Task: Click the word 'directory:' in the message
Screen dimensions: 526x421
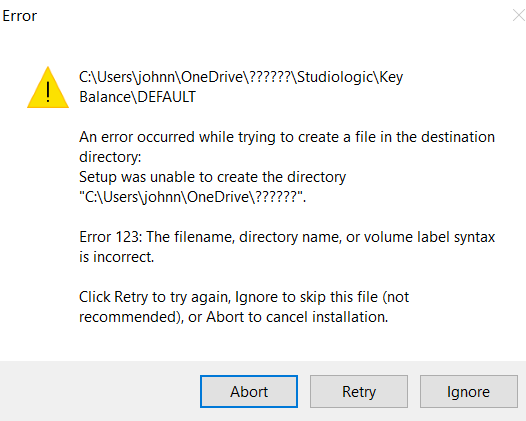Action: click(x=110, y=157)
